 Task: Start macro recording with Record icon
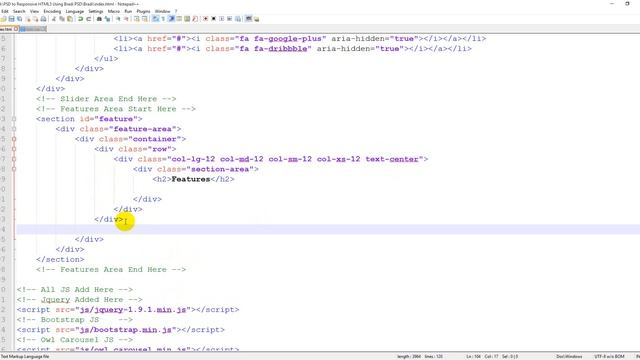[205, 19]
